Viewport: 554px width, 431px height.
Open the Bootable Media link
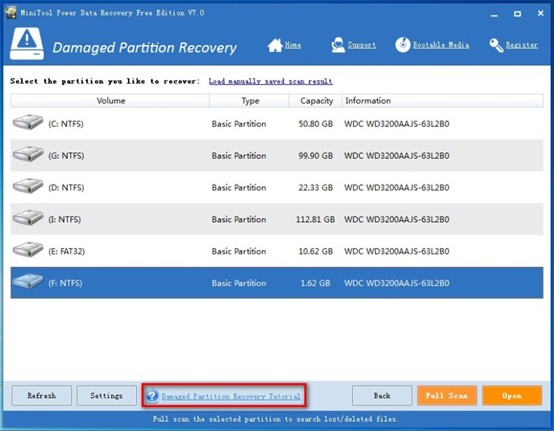[441, 45]
